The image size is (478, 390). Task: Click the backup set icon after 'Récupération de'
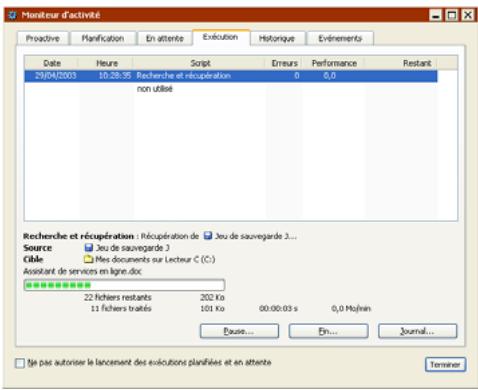pyautogui.click(x=208, y=236)
